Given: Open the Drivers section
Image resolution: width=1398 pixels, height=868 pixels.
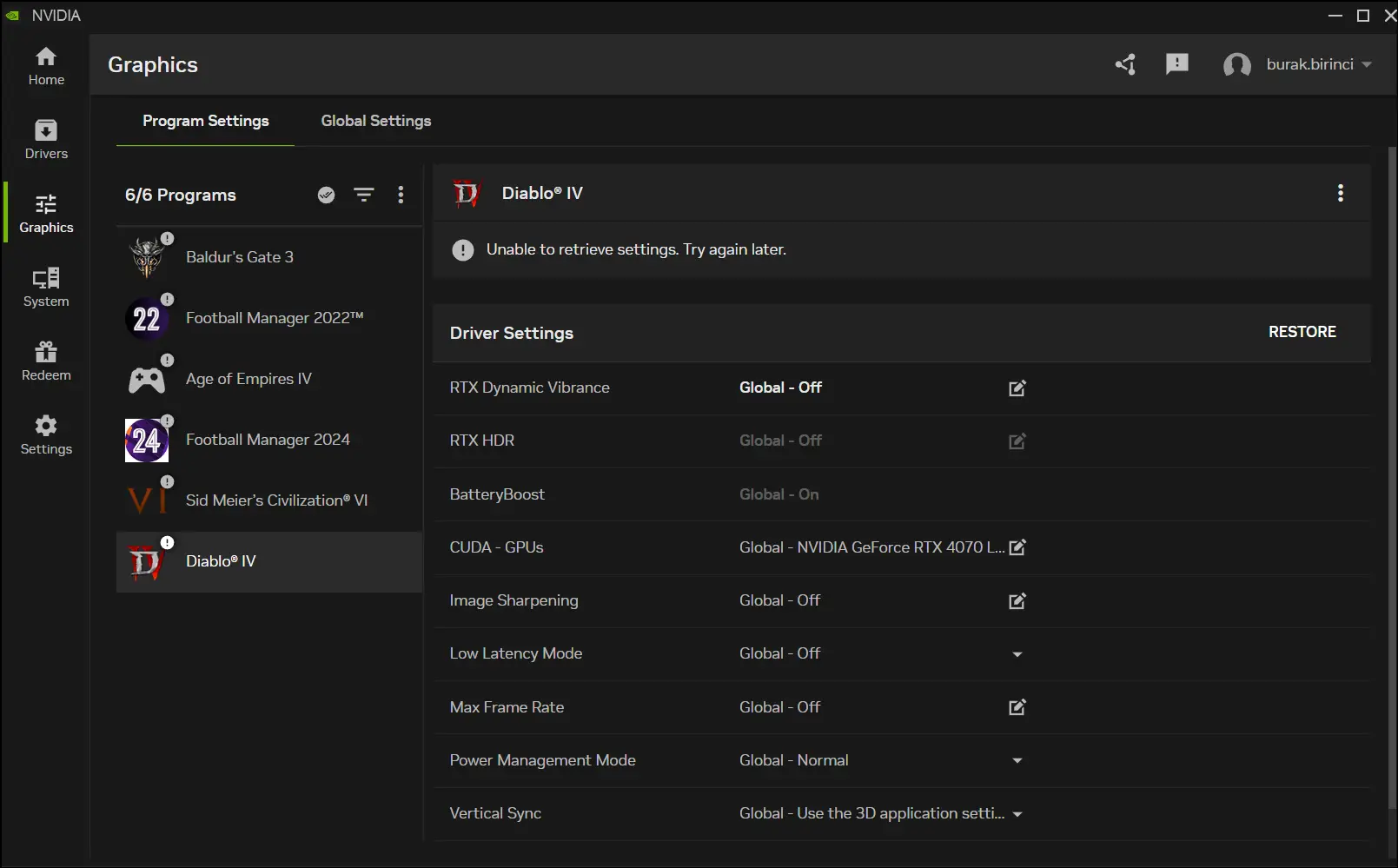Looking at the screenshot, I should tap(46, 140).
